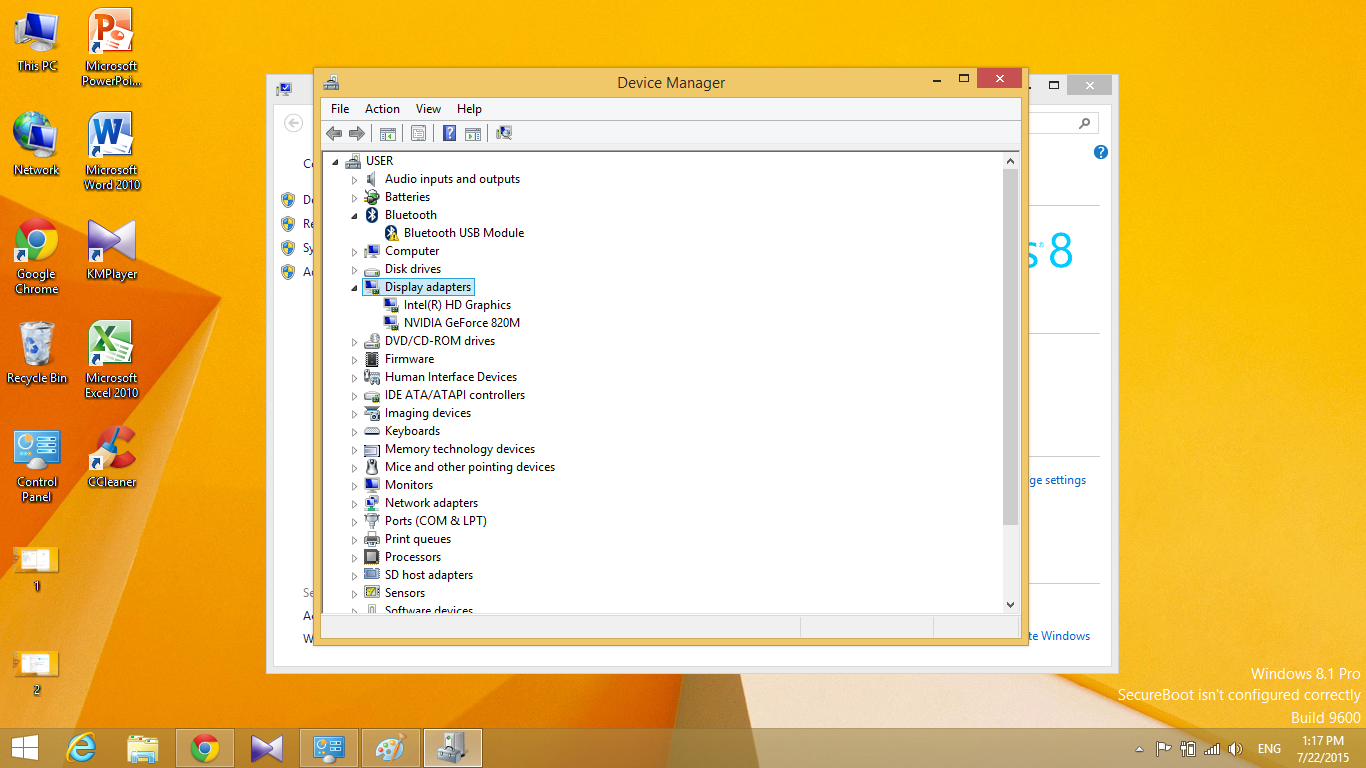Image resolution: width=1366 pixels, height=768 pixels.
Task: Collapse the Display adapters category
Action: pyautogui.click(x=354, y=288)
